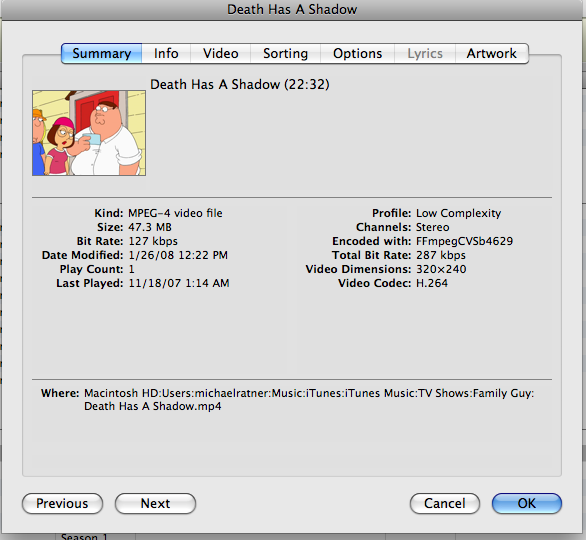Image resolution: width=586 pixels, height=540 pixels.
Task: Click the Previous button
Action: [x=62, y=503]
